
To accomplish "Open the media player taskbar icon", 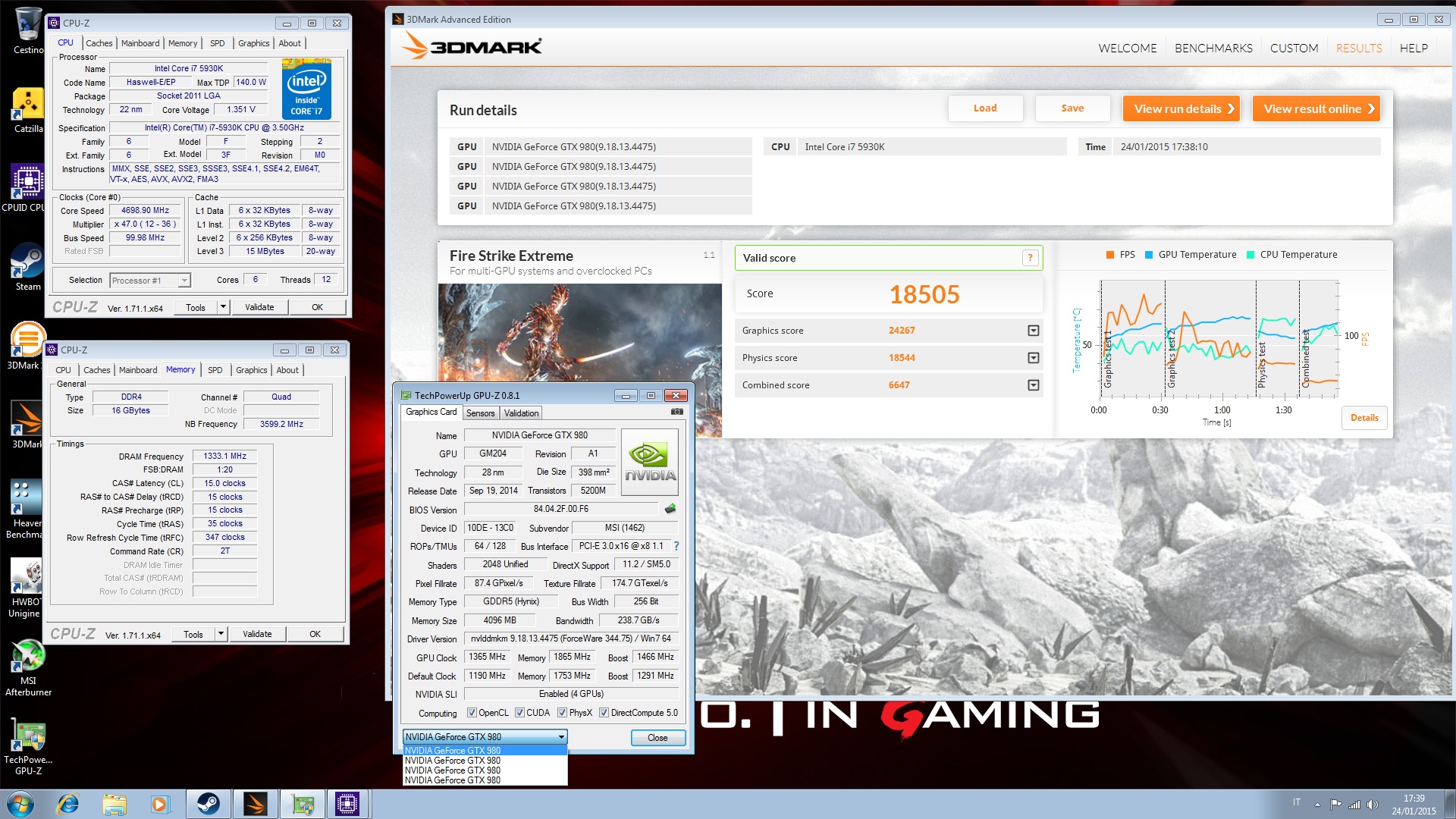I will (x=159, y=804).
